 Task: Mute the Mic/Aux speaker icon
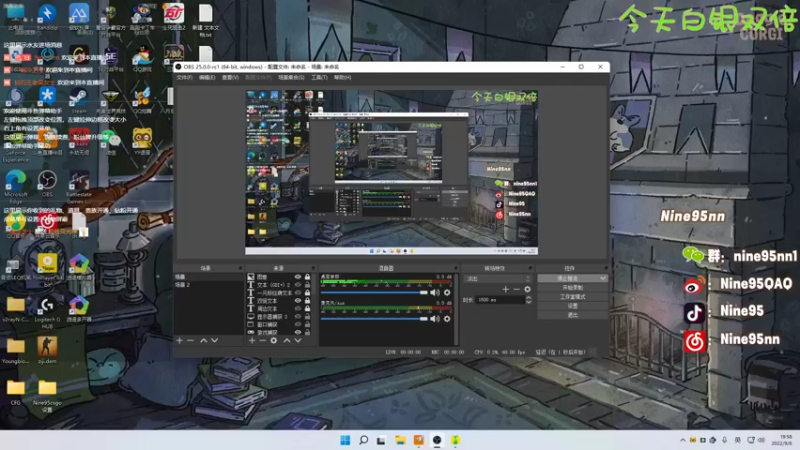[x=435, y=319]
